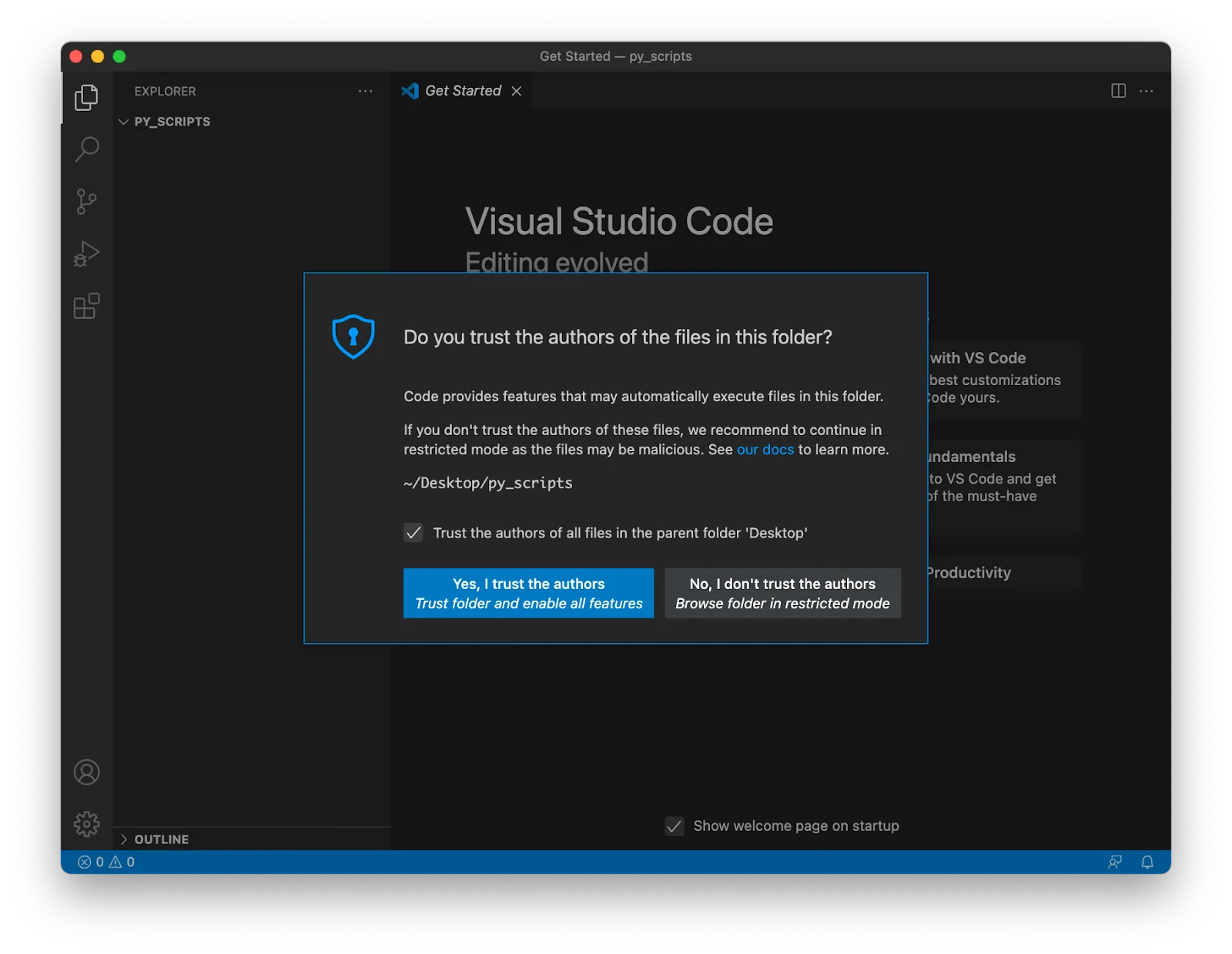1232x954 pixels.
Task: Click the notifications bell in status bar
Action: coord(1147,862)
